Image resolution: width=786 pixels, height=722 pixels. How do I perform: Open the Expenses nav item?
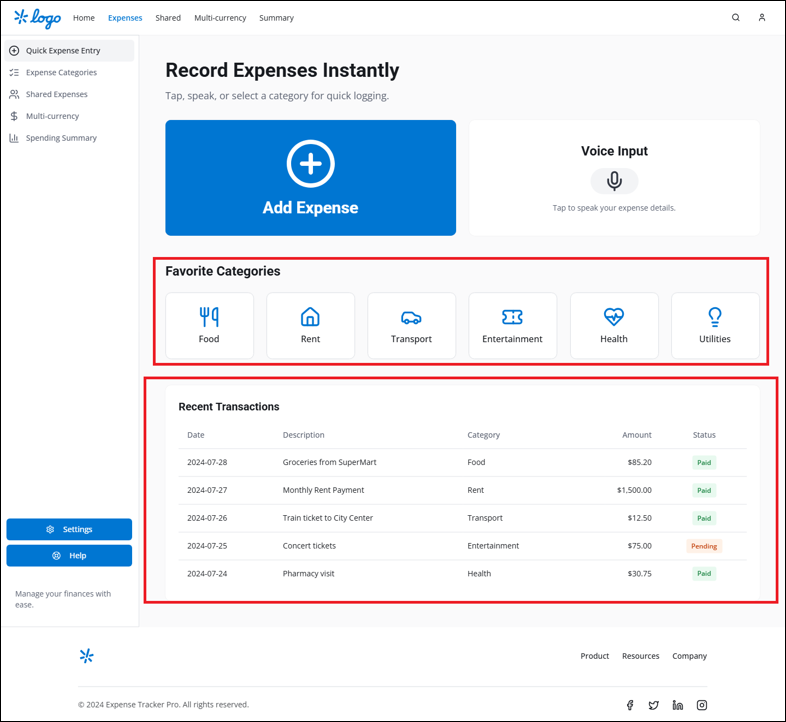[x=125, y=18]
